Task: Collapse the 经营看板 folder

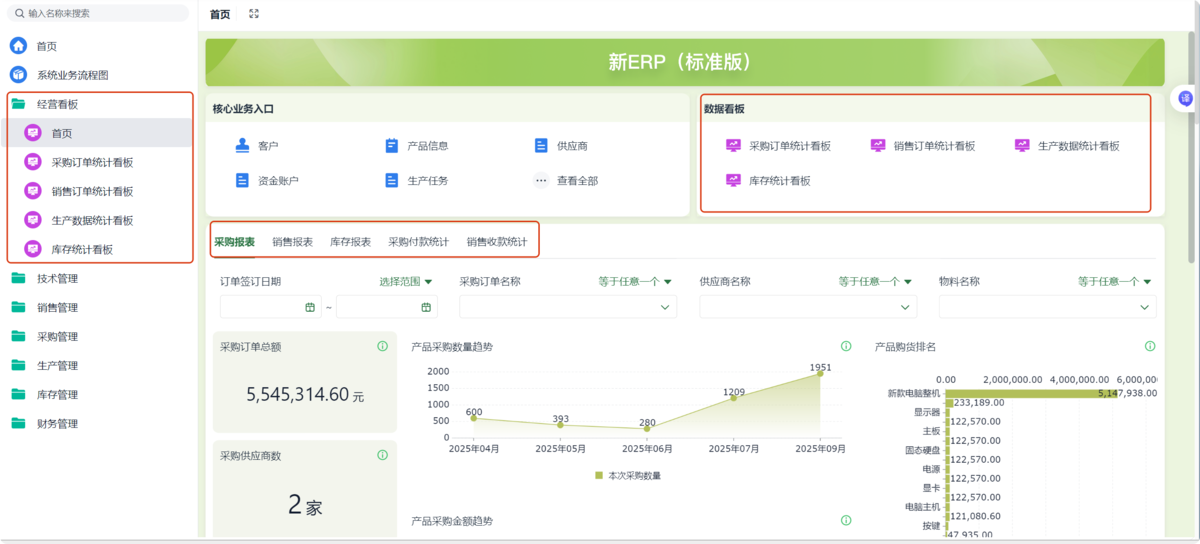Action: (57, 104)
